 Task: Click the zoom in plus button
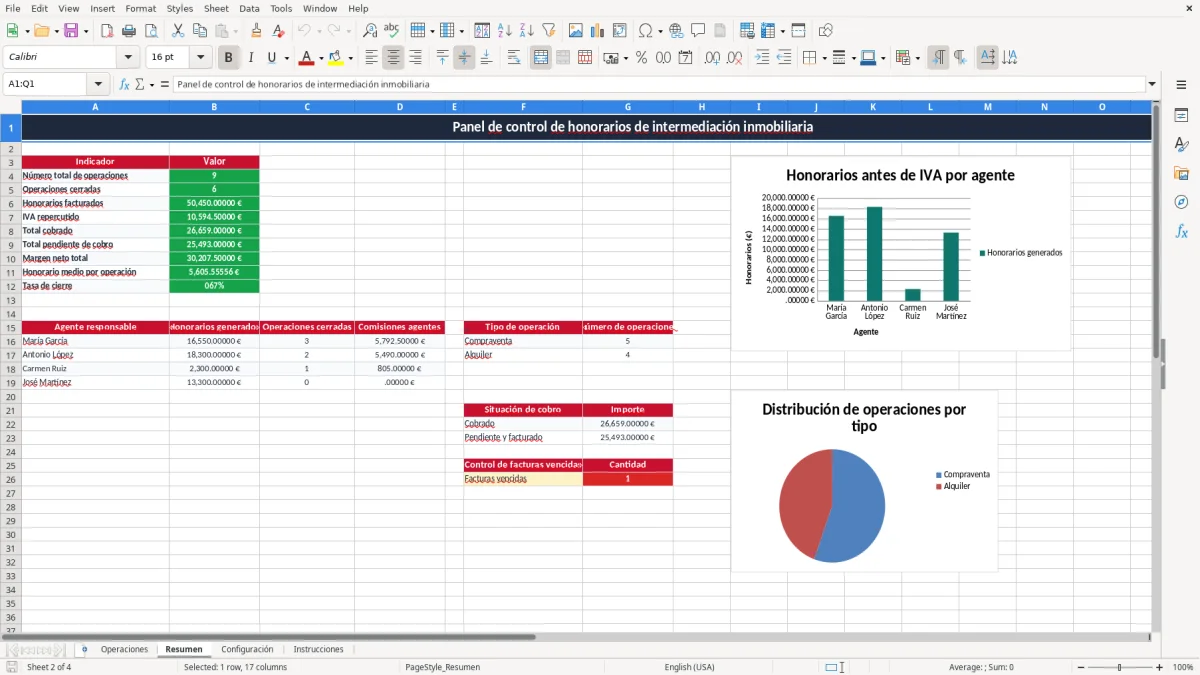1160,667
